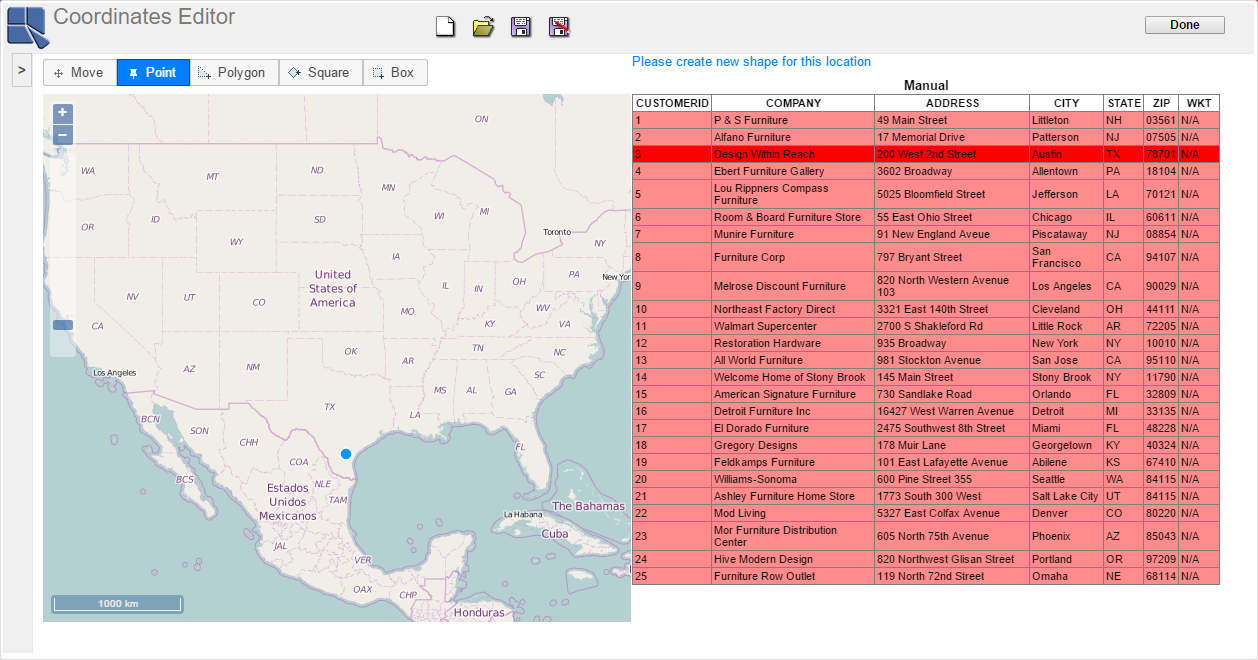Expand the left side panel arrow

tap(22, 70)
